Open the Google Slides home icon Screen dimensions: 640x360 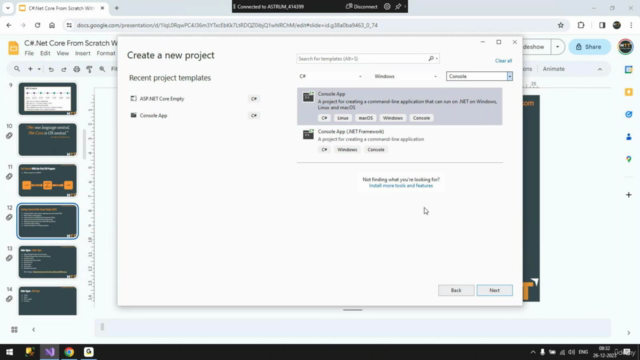13,48
